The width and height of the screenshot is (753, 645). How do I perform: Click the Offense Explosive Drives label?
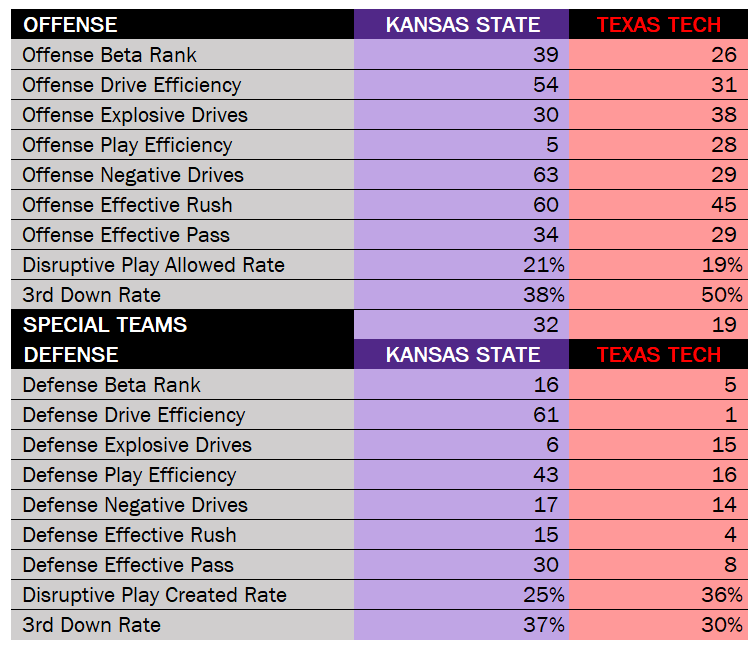135,115
